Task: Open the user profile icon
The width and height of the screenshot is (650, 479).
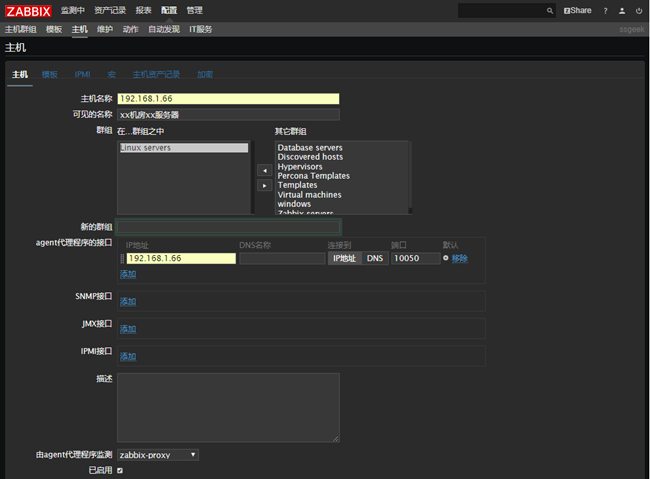Action: [622, 11]
